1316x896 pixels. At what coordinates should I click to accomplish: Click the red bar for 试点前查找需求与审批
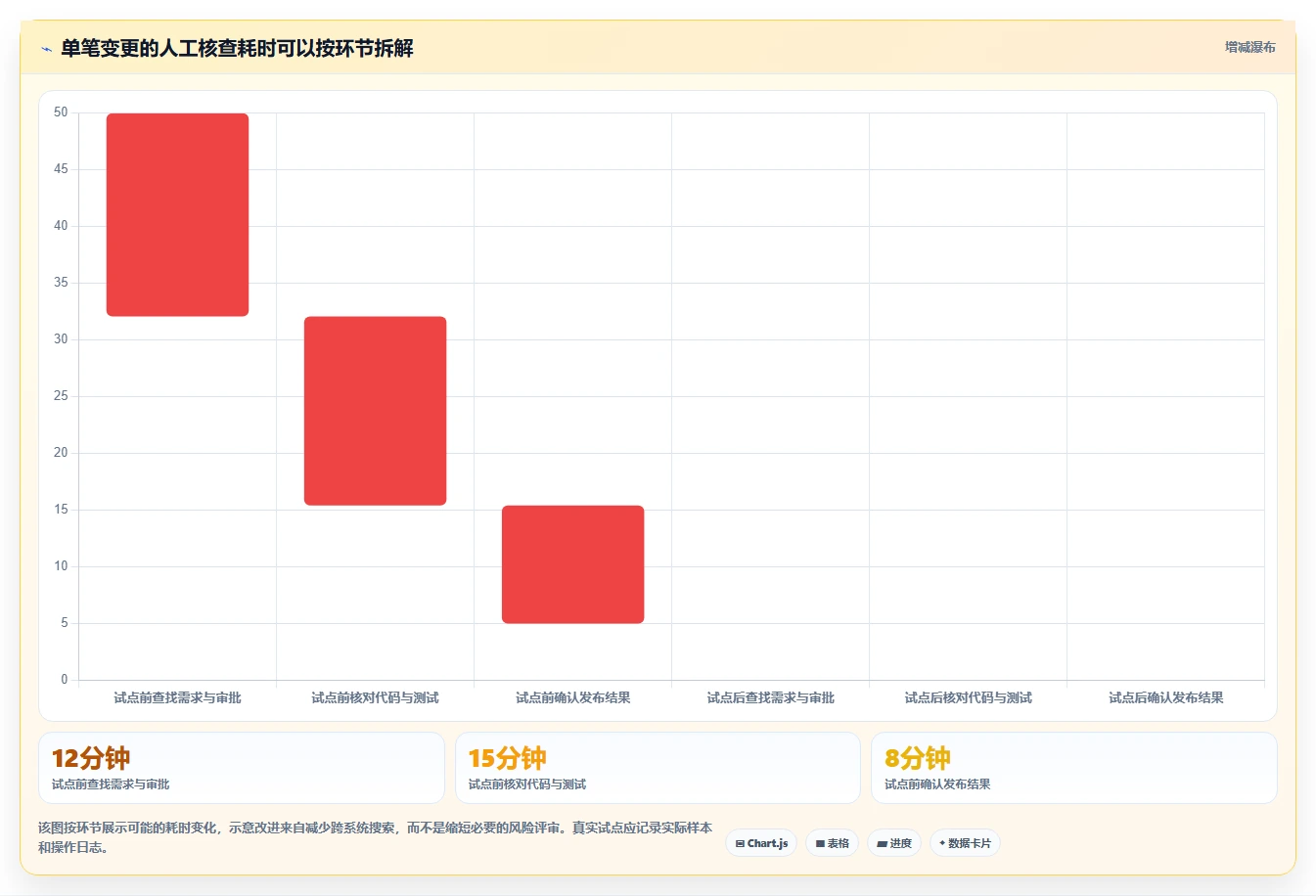177,214
